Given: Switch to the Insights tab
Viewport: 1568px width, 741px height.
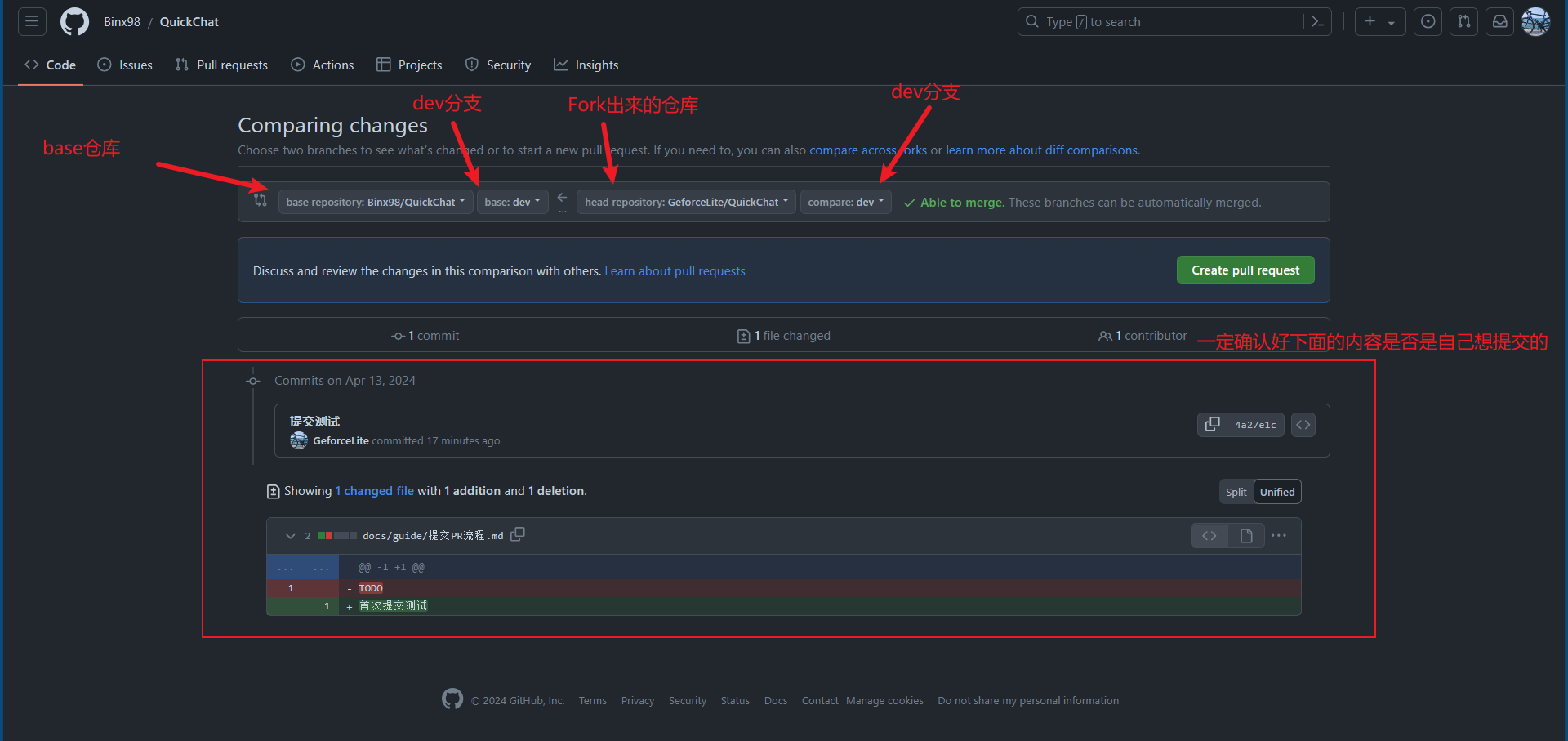Looking at the screenshot, I should pyautogui.click(x=586, y=65).
